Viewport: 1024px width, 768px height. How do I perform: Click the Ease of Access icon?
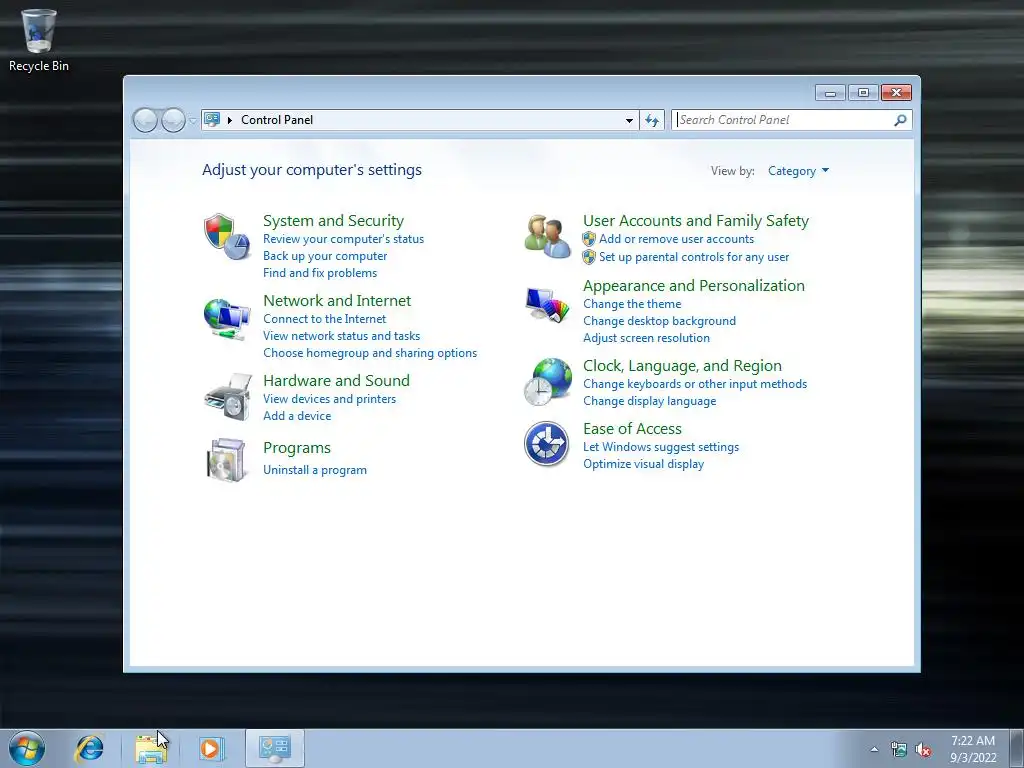point(547,443)
